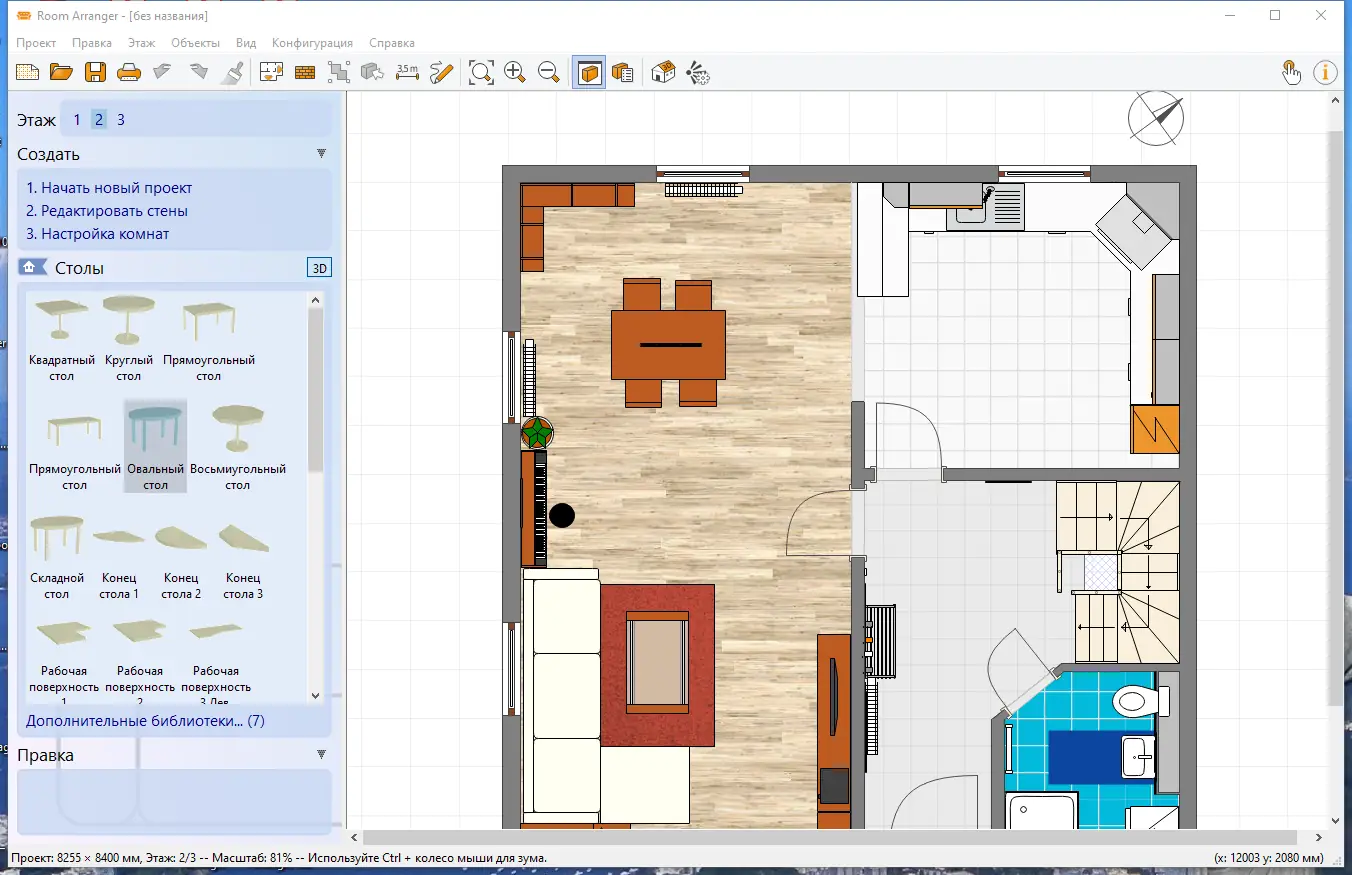Open Дополнительные библиотеки link

[x=145, y=721]
